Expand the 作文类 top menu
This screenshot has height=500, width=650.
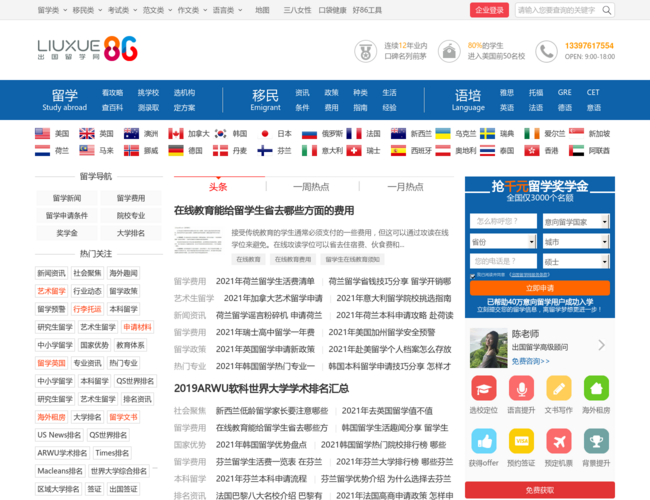[192, 10]
